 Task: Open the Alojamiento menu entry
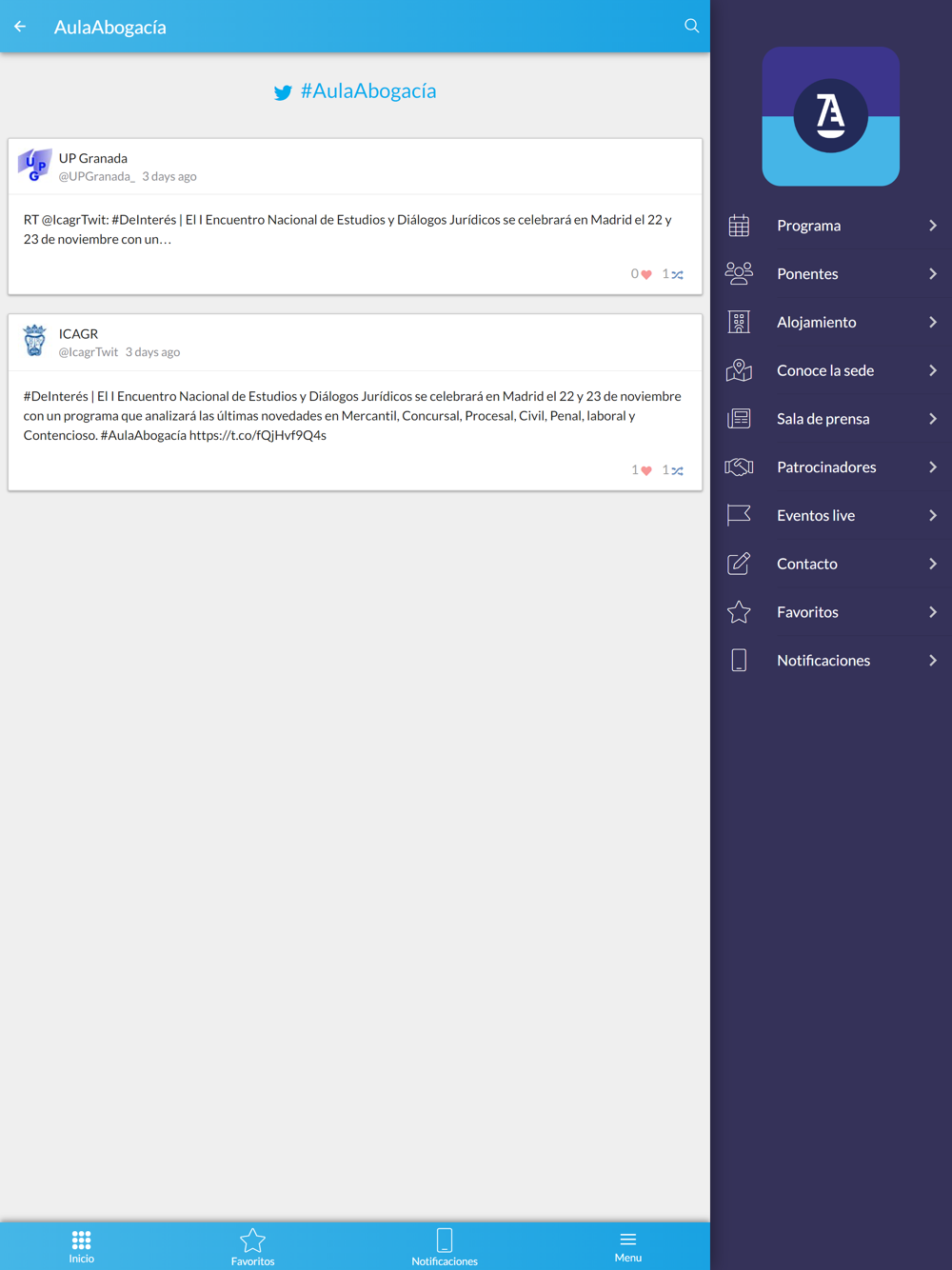(x=831, y=322)
